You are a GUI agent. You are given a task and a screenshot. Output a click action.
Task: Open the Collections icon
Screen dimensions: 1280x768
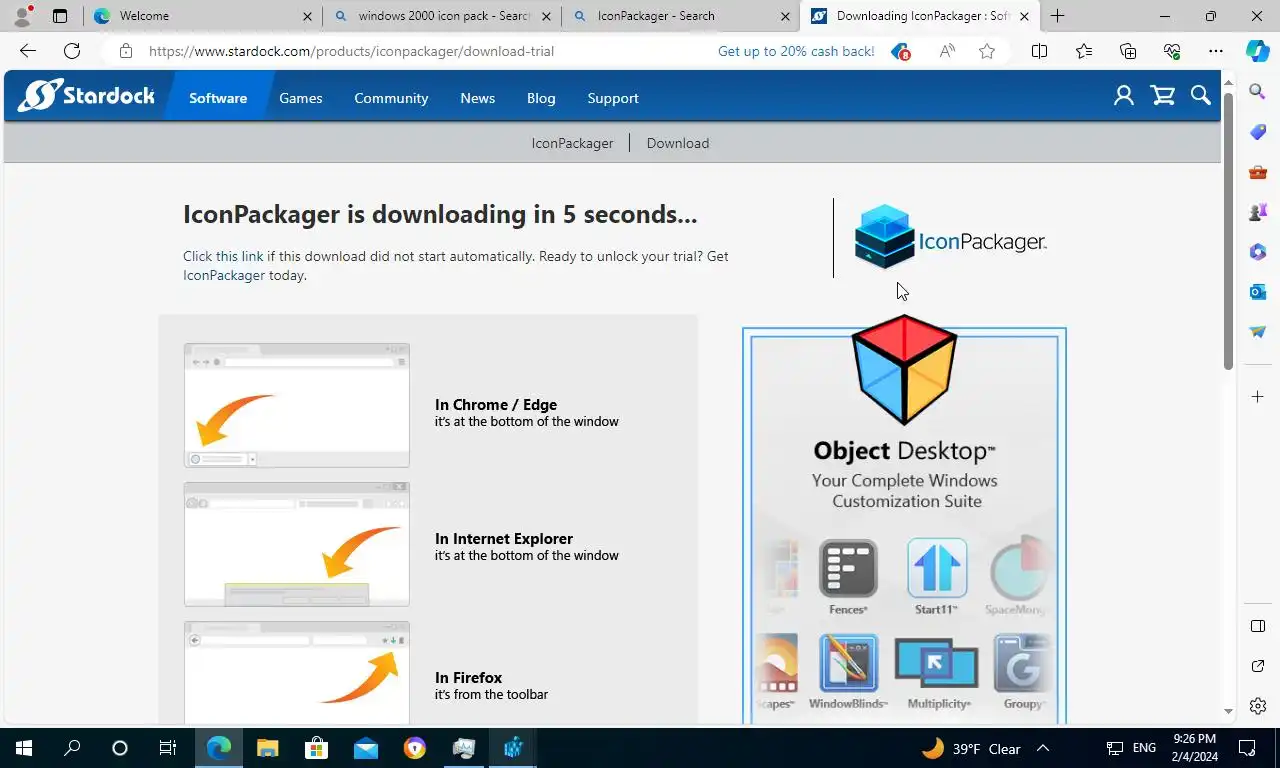1128,51
